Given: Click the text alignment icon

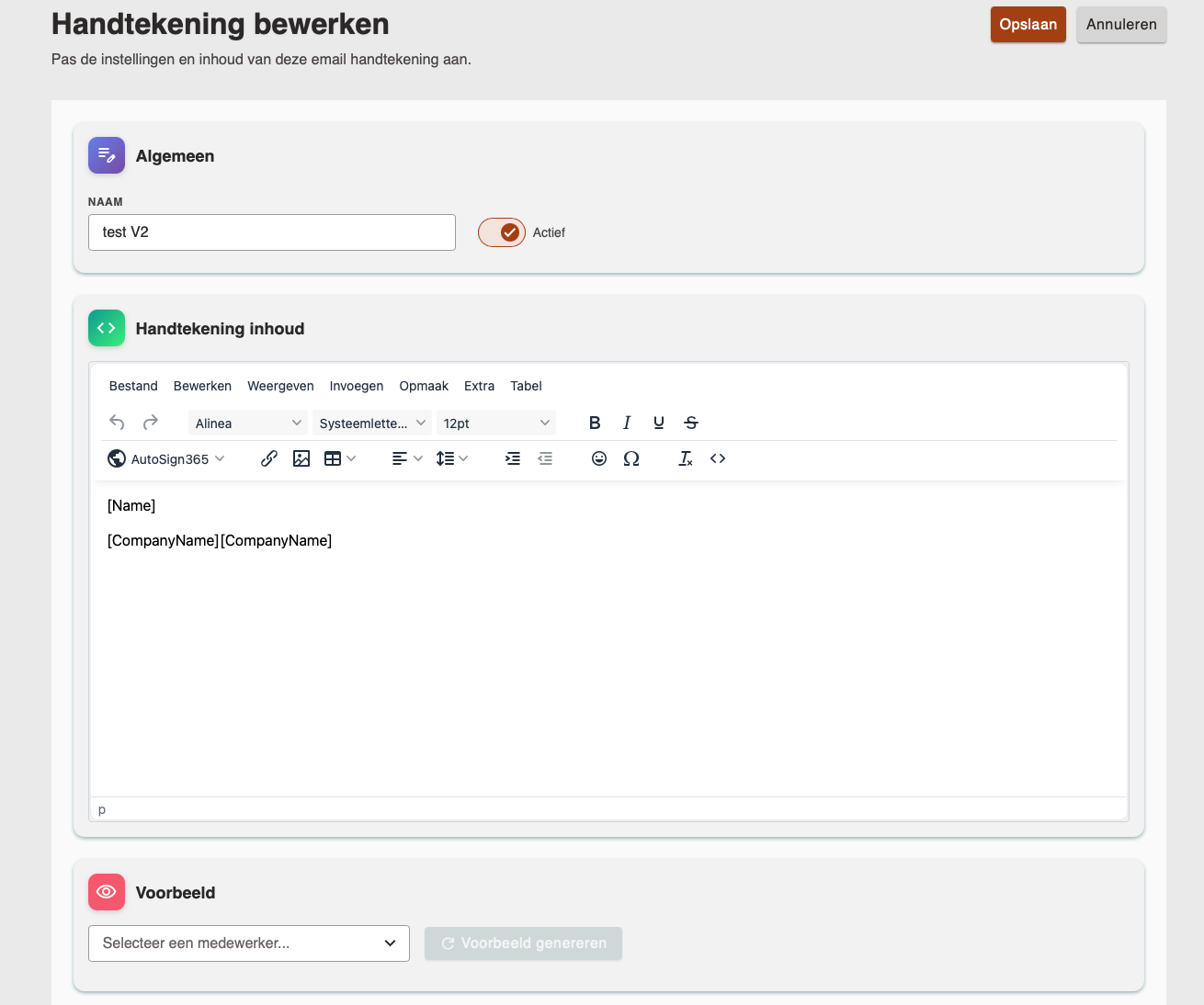Looking at the screenshot, I should coord(400,458).
